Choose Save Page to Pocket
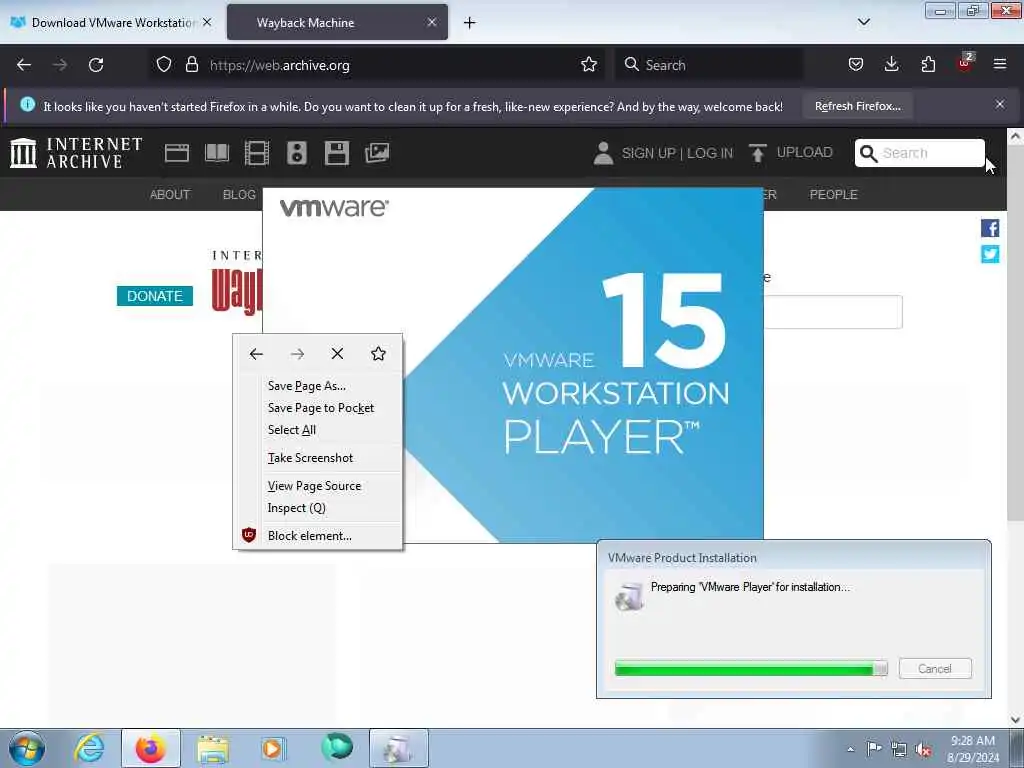The image size is (1024, 768). pyautogui.click(x=320, y=408)
